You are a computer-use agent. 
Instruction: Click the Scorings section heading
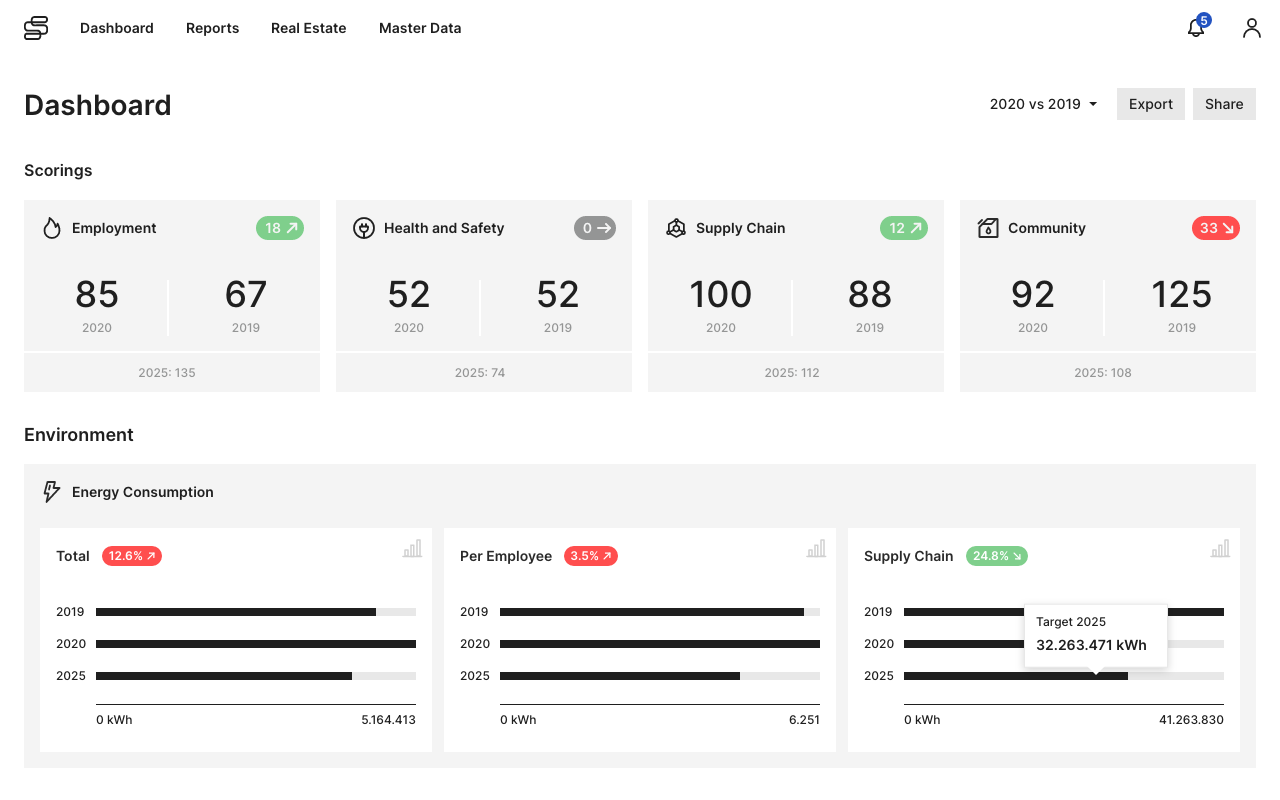(58, 170)
